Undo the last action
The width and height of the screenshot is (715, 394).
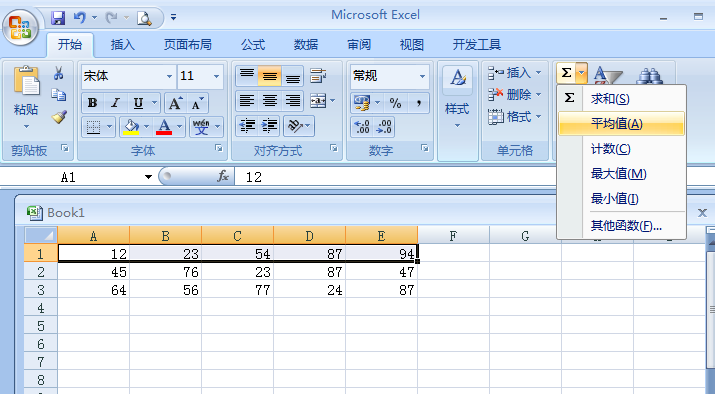click(79, 18)
